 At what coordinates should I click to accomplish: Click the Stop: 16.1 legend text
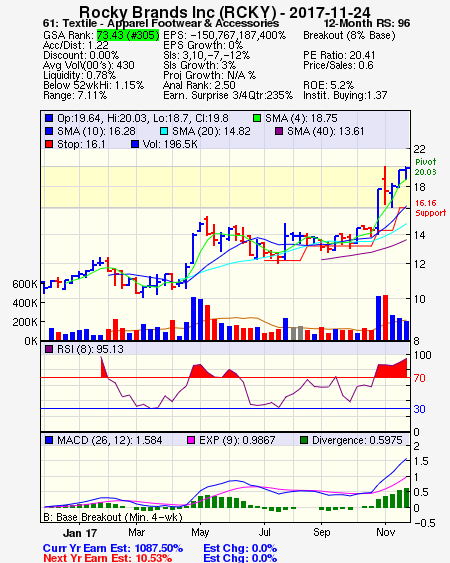[81, 144]
